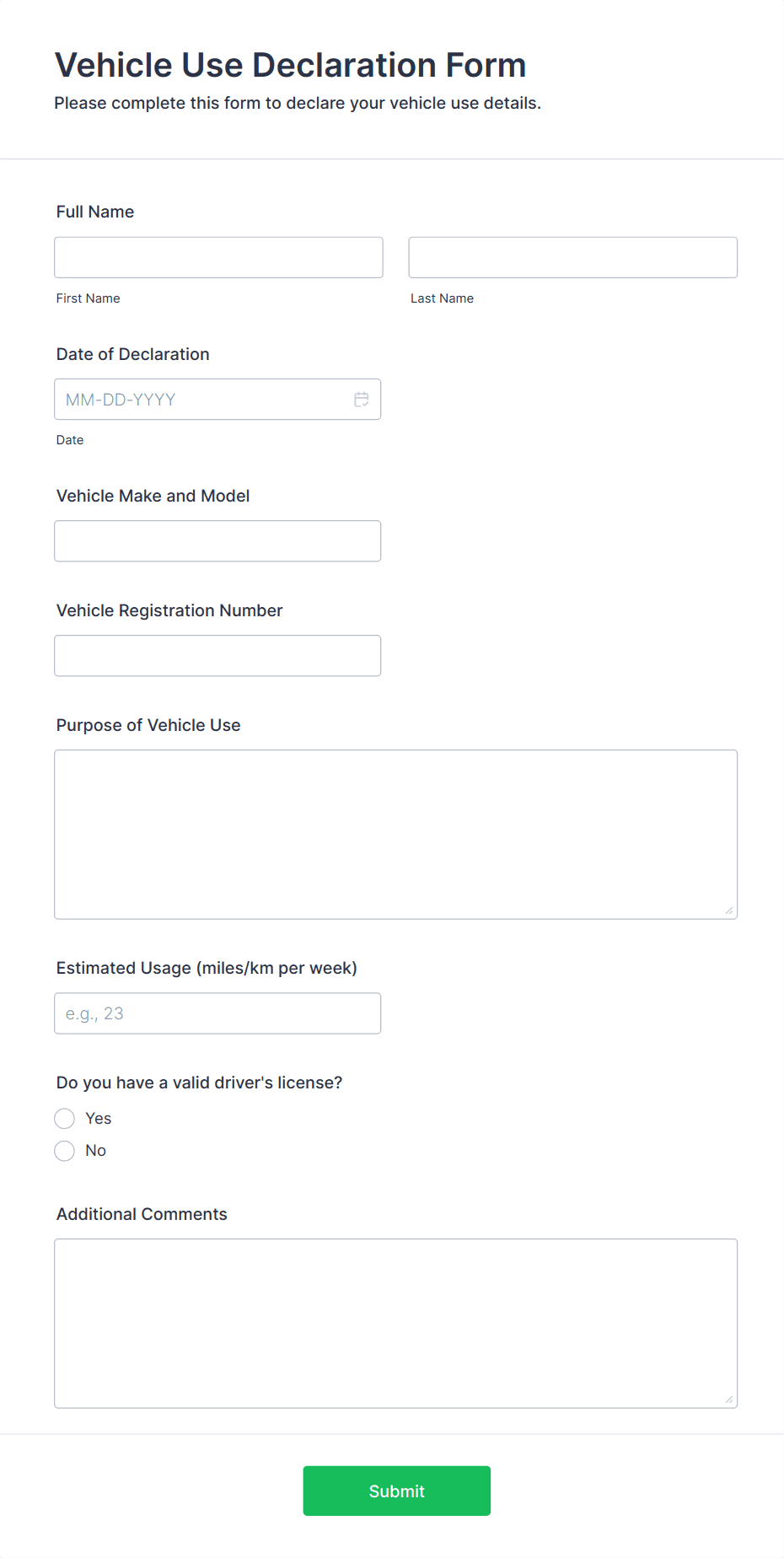This screenshot has height=1558, width=784.
Task: Click the MM-DD-YYYY date field
Action: pos(202,399)
